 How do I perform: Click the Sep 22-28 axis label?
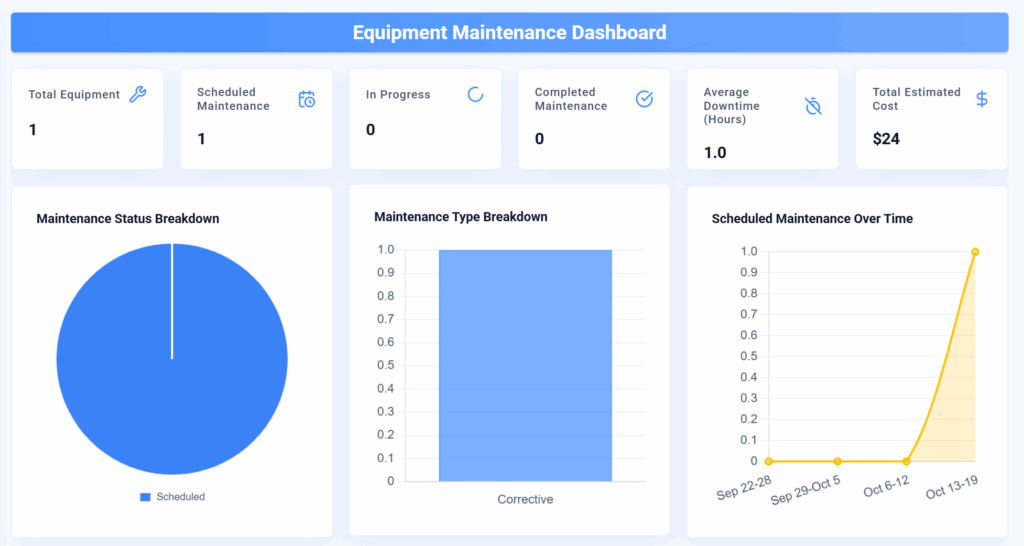(x=744, y=488)
